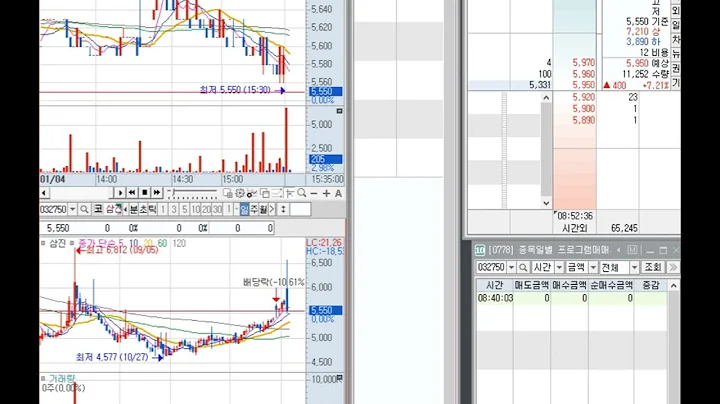Toggle the 삼진 legend marker in daily chart
Screen dimensions: 720x404
point(43,243)
